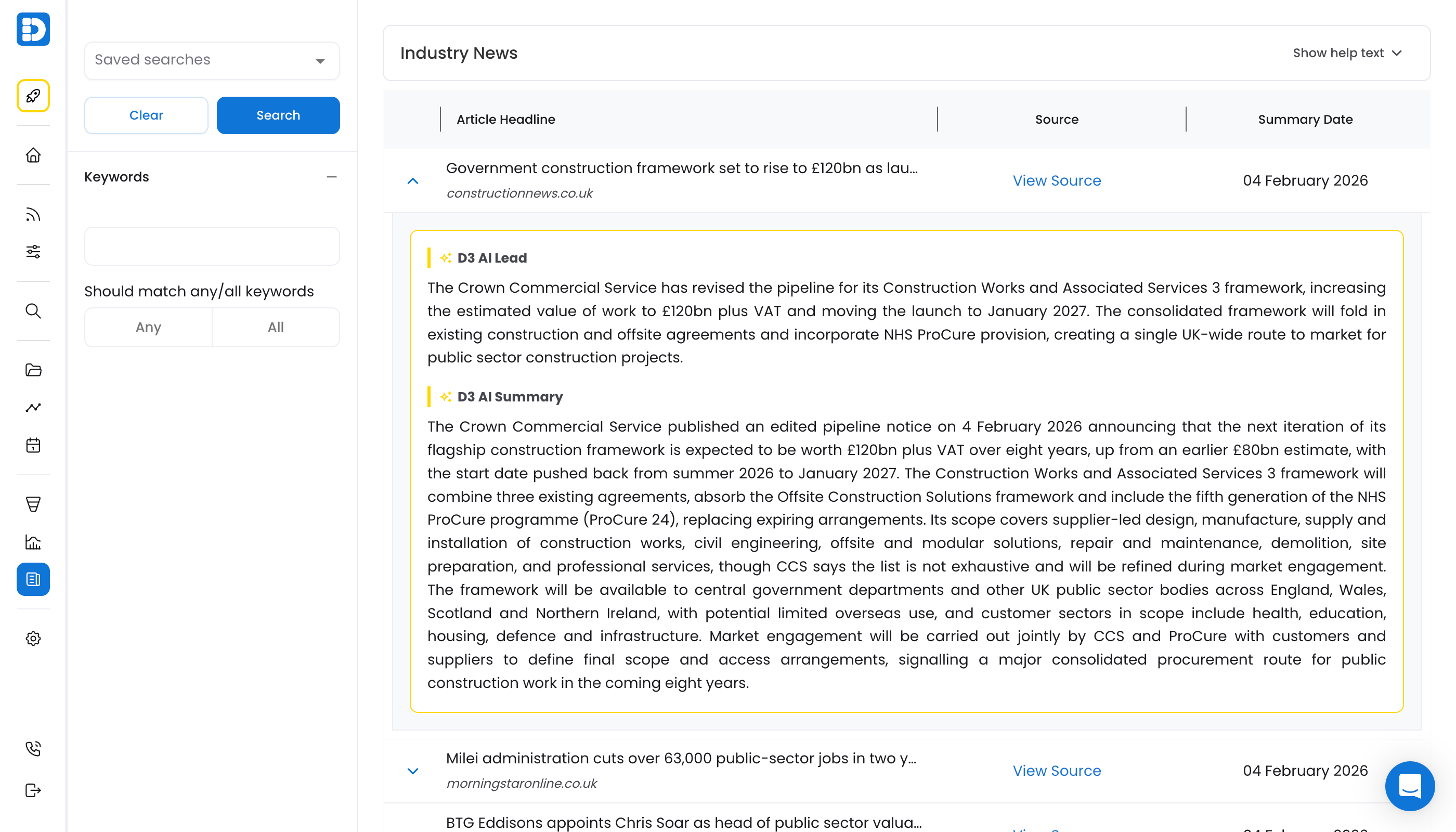Screen dimensions: 1456x832
Task: Select the Any keywords match option
Action: 148,327
